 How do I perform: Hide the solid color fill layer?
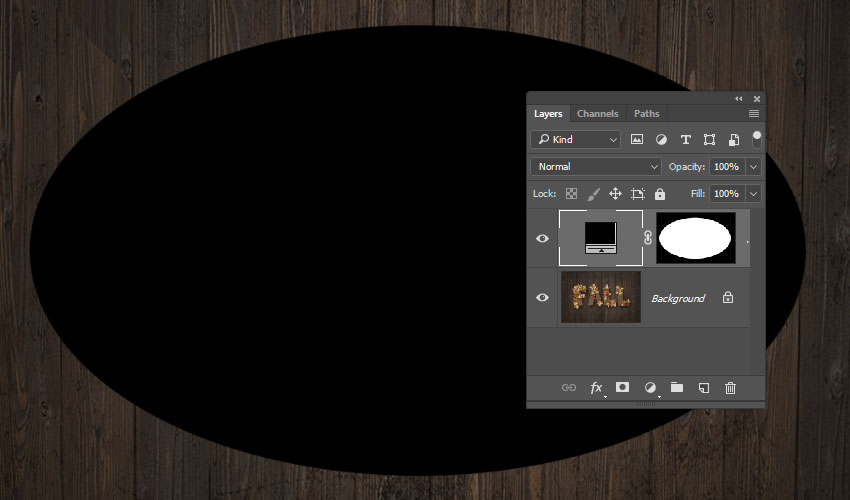coord(542,238)
